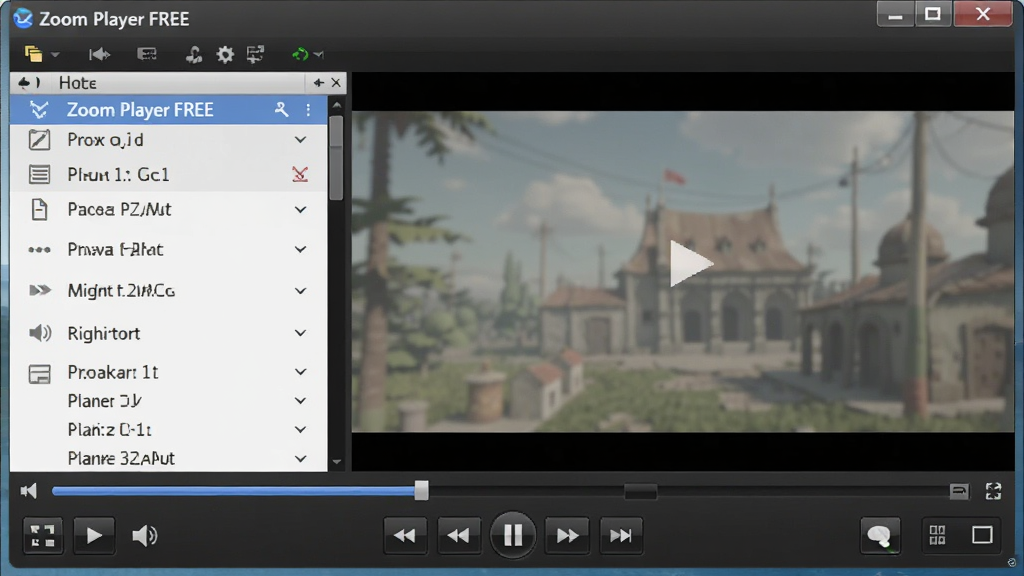
Task: Pause playback with the round pause button
Action: pos(513,535)
